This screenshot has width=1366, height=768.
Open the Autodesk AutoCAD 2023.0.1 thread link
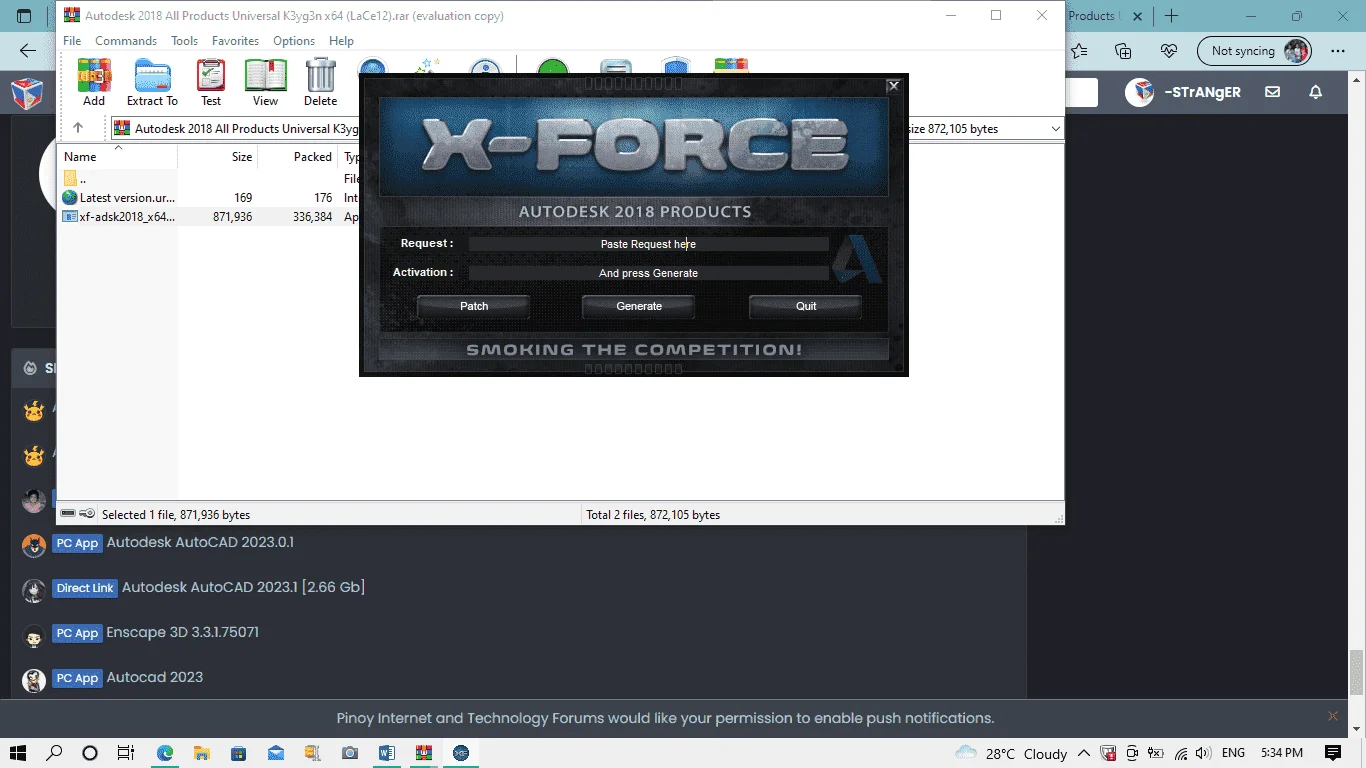click(x=200, y=542)
